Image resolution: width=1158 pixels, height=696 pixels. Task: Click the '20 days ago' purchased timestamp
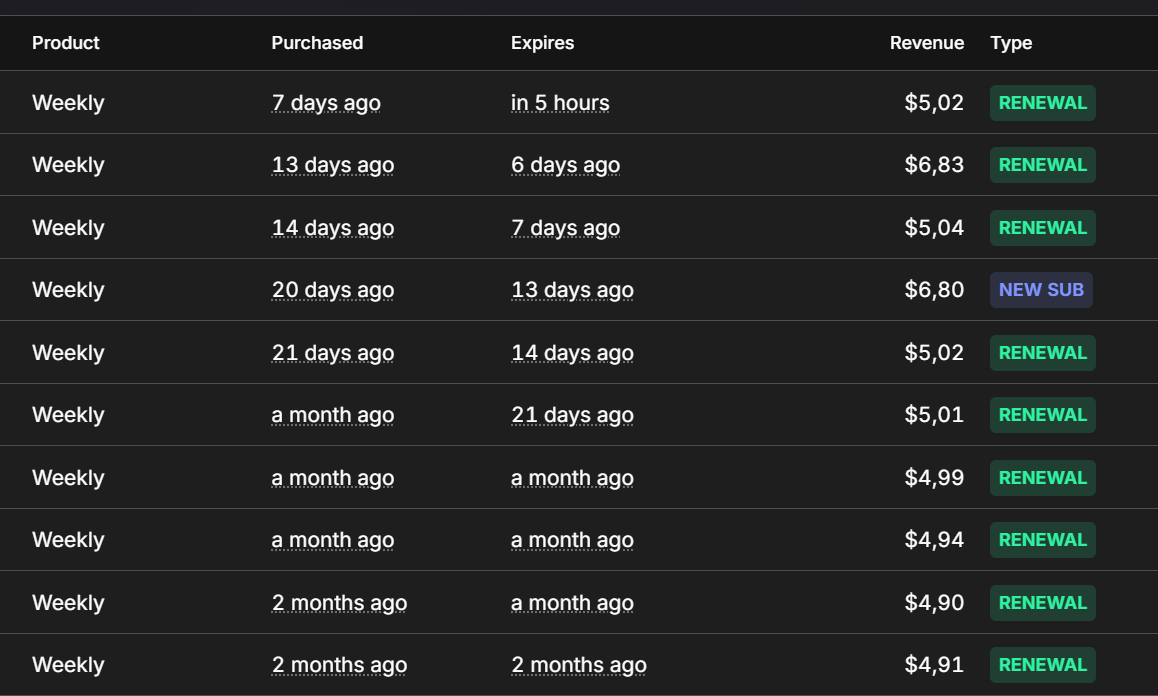tap(332, 290)
